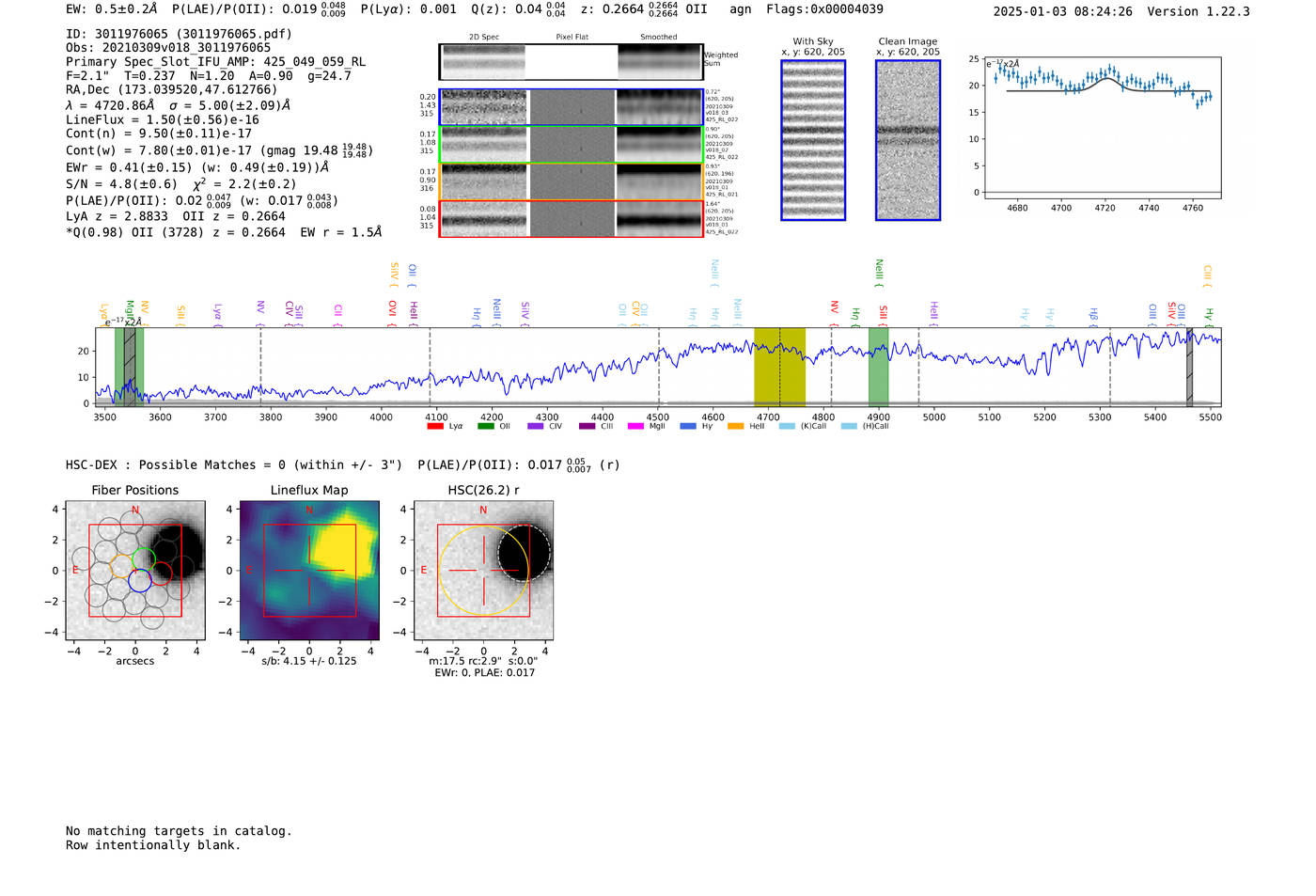
Task: Click the blue fiber circle in Fiber Positions
Action: pos(140,580)
